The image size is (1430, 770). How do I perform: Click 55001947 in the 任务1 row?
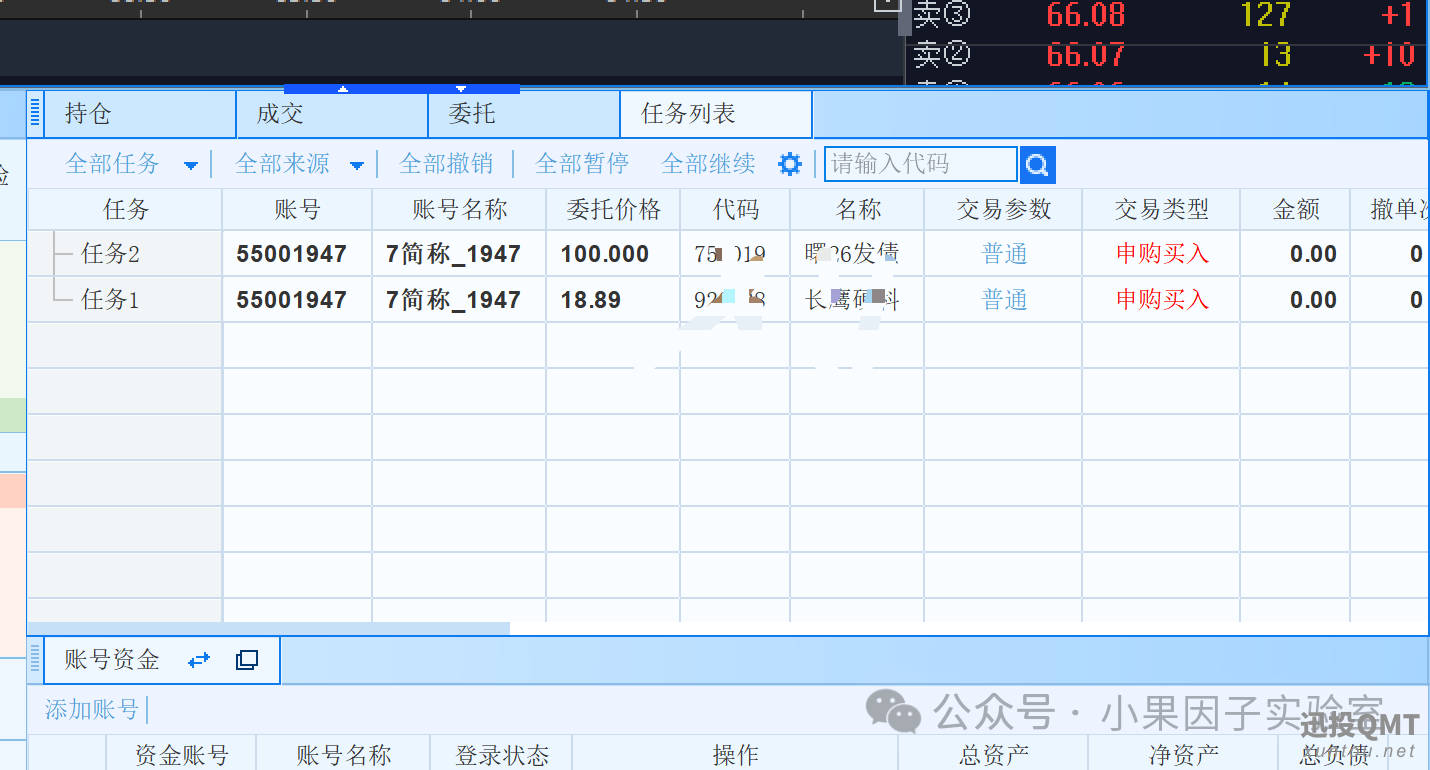[x=291, y=300]
